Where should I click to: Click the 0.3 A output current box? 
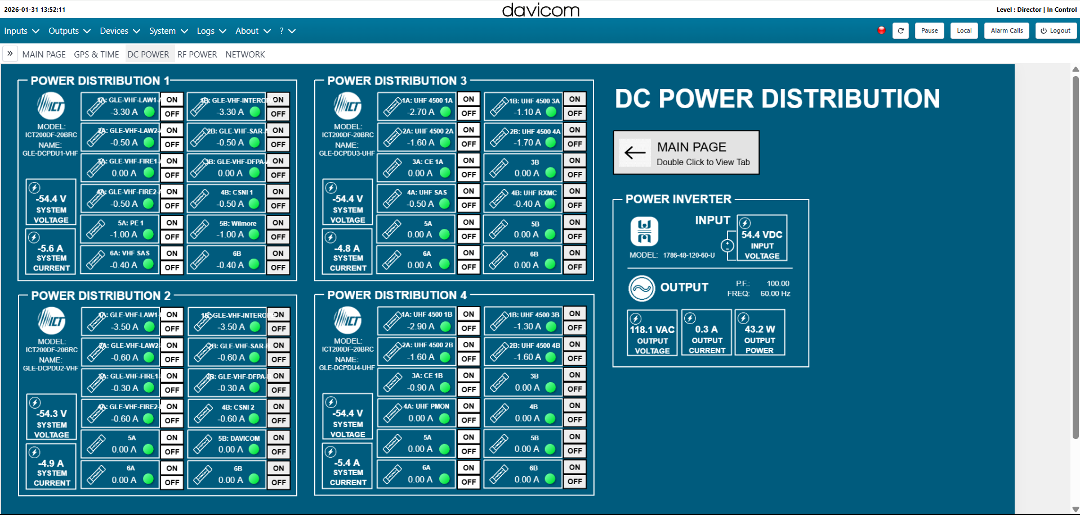click(x=705, y=333)
